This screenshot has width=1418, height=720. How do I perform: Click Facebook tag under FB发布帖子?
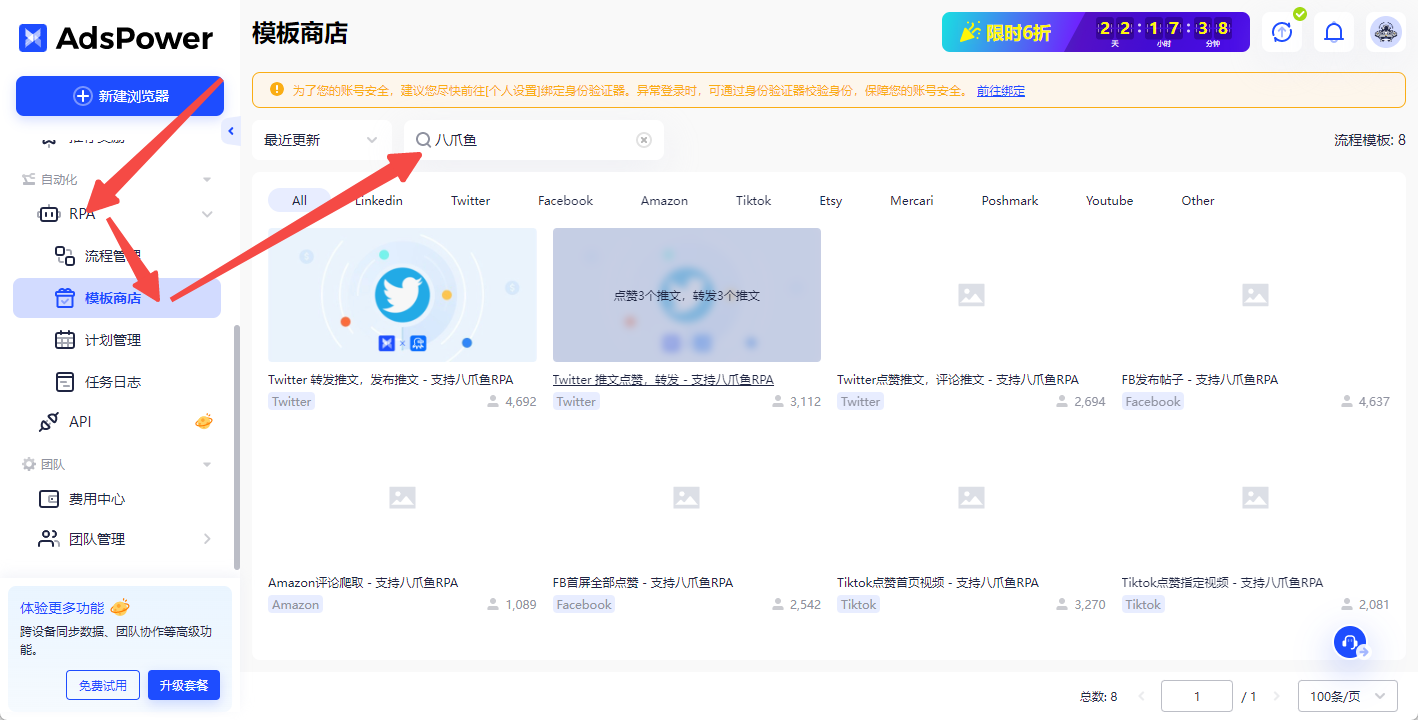tap(1153, 401)
